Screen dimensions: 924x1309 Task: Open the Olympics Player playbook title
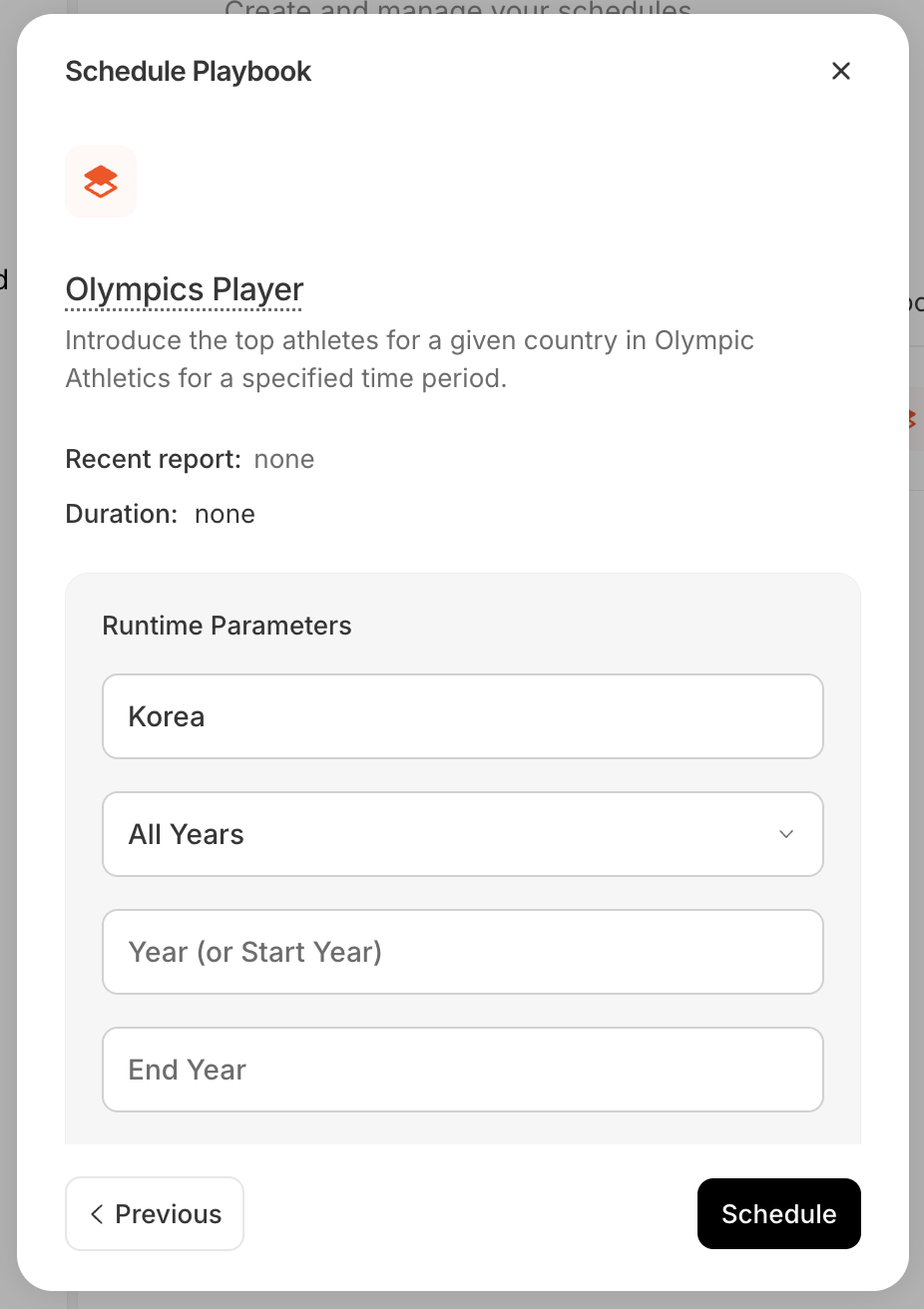pyautogui.click(x=185, y=289)
